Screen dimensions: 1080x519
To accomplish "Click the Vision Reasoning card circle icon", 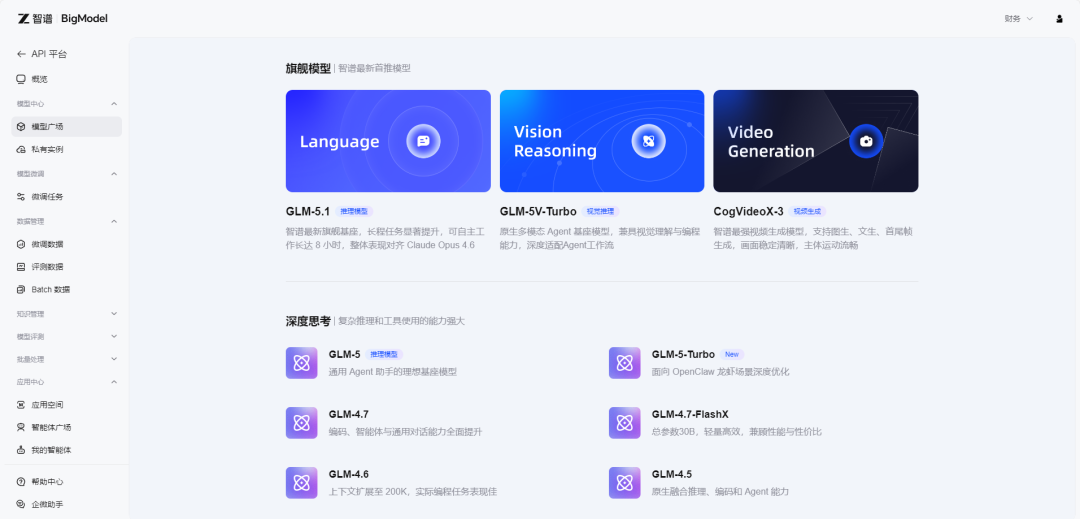I will [x=648, y=141].
